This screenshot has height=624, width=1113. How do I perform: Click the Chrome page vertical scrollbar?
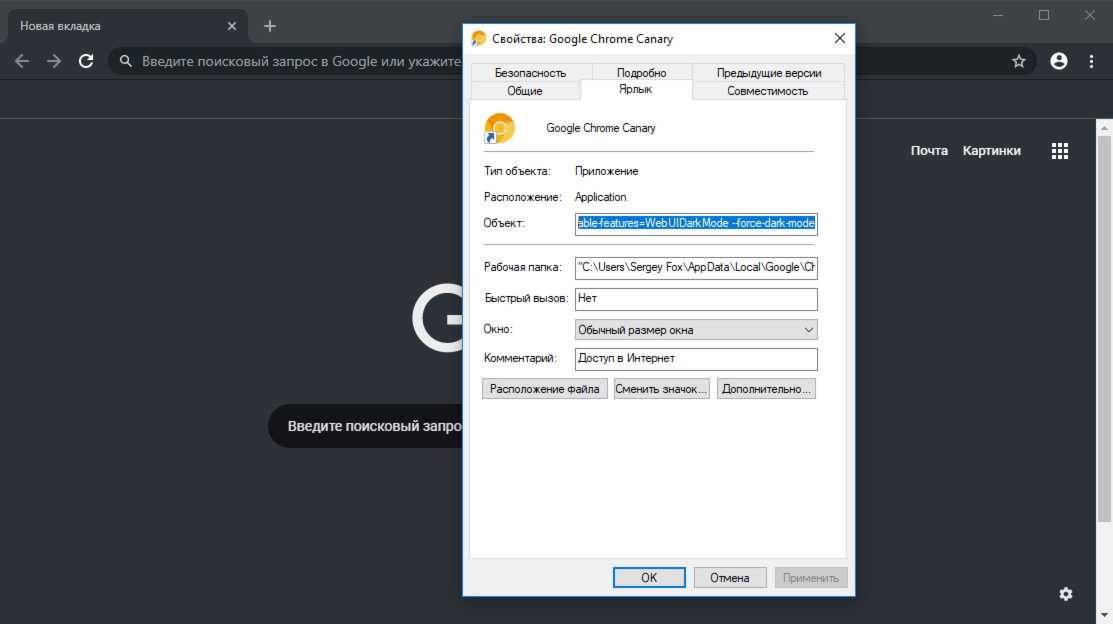click(1104, 327)
